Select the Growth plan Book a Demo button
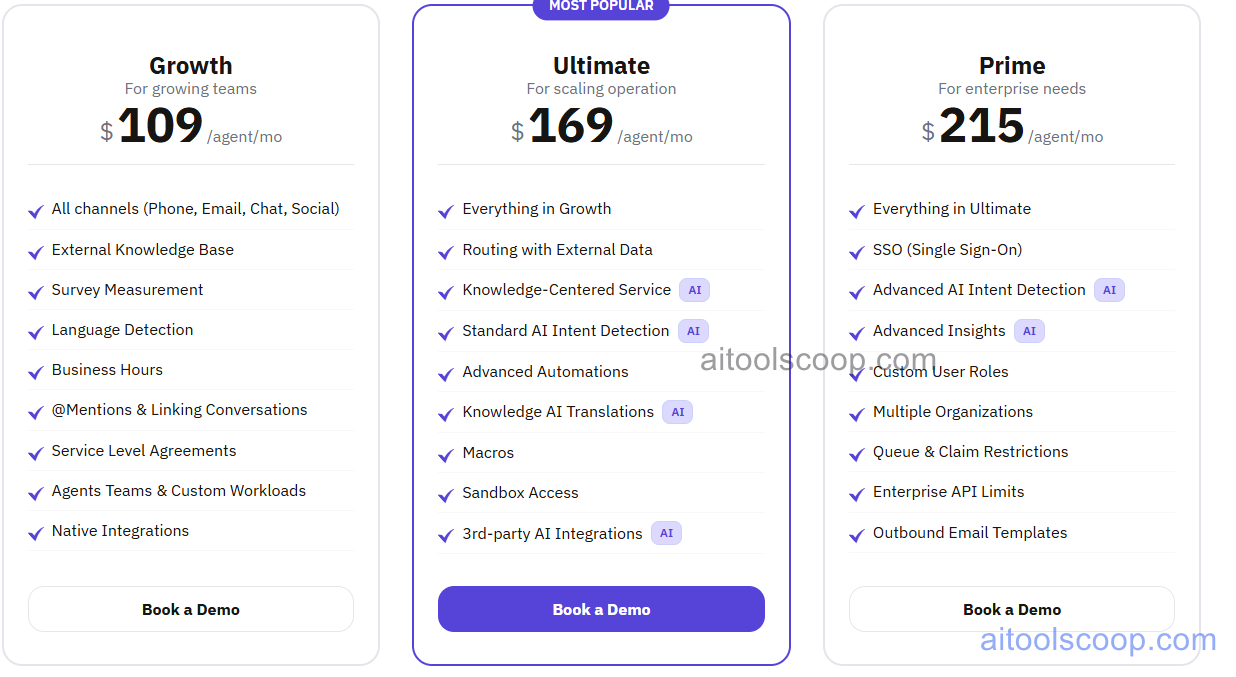Viewport: 1236px width, 677px height. (190, 609)
